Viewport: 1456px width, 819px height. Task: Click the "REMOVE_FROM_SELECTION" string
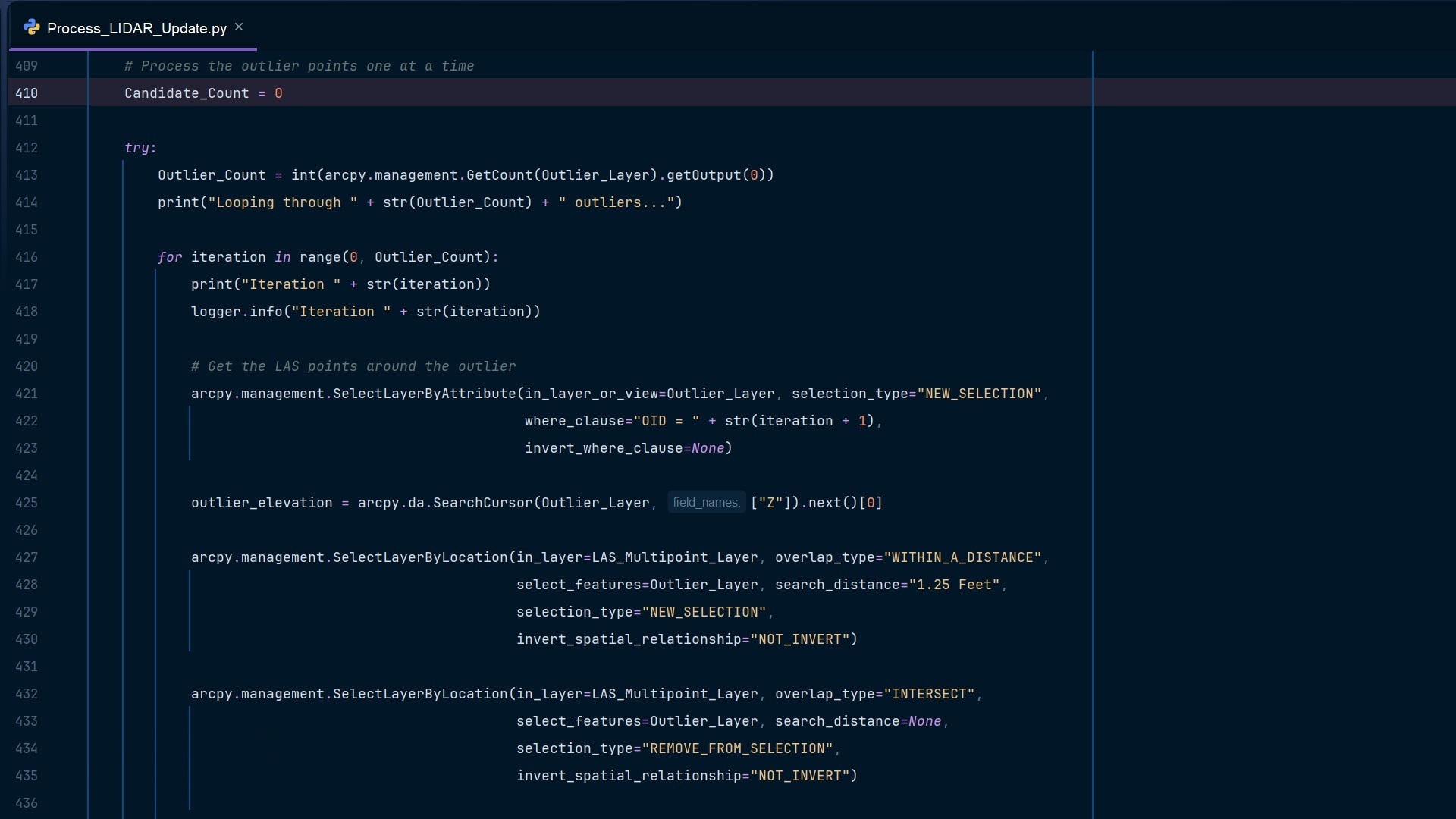(737, 748)
